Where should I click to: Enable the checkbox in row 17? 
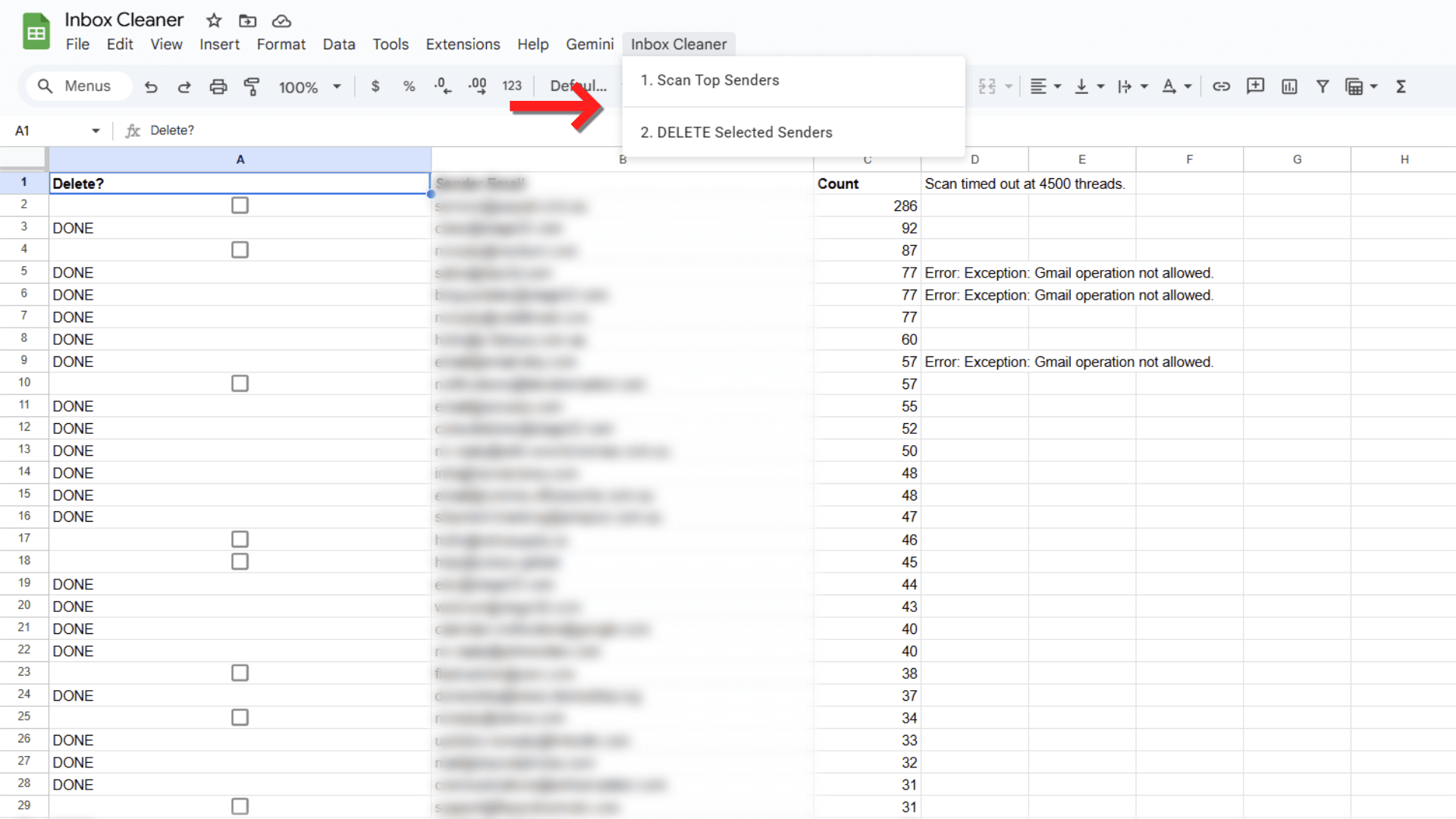(x=240, y=539)
